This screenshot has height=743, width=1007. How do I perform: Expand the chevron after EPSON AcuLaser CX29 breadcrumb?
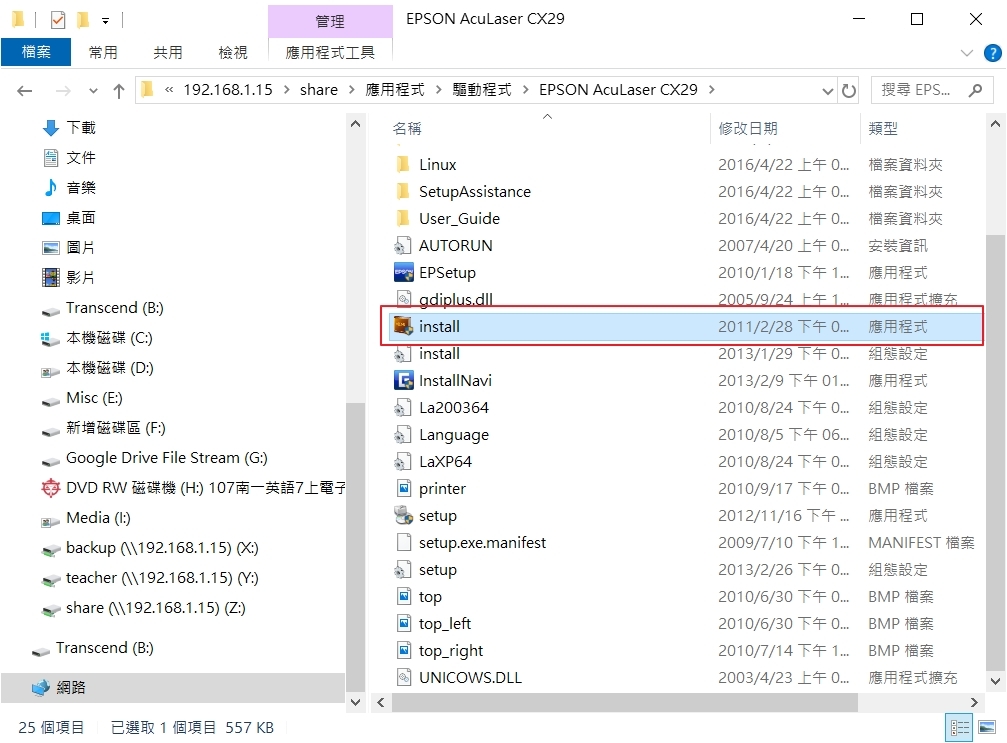pyautogui.click(x=712, y=90)
